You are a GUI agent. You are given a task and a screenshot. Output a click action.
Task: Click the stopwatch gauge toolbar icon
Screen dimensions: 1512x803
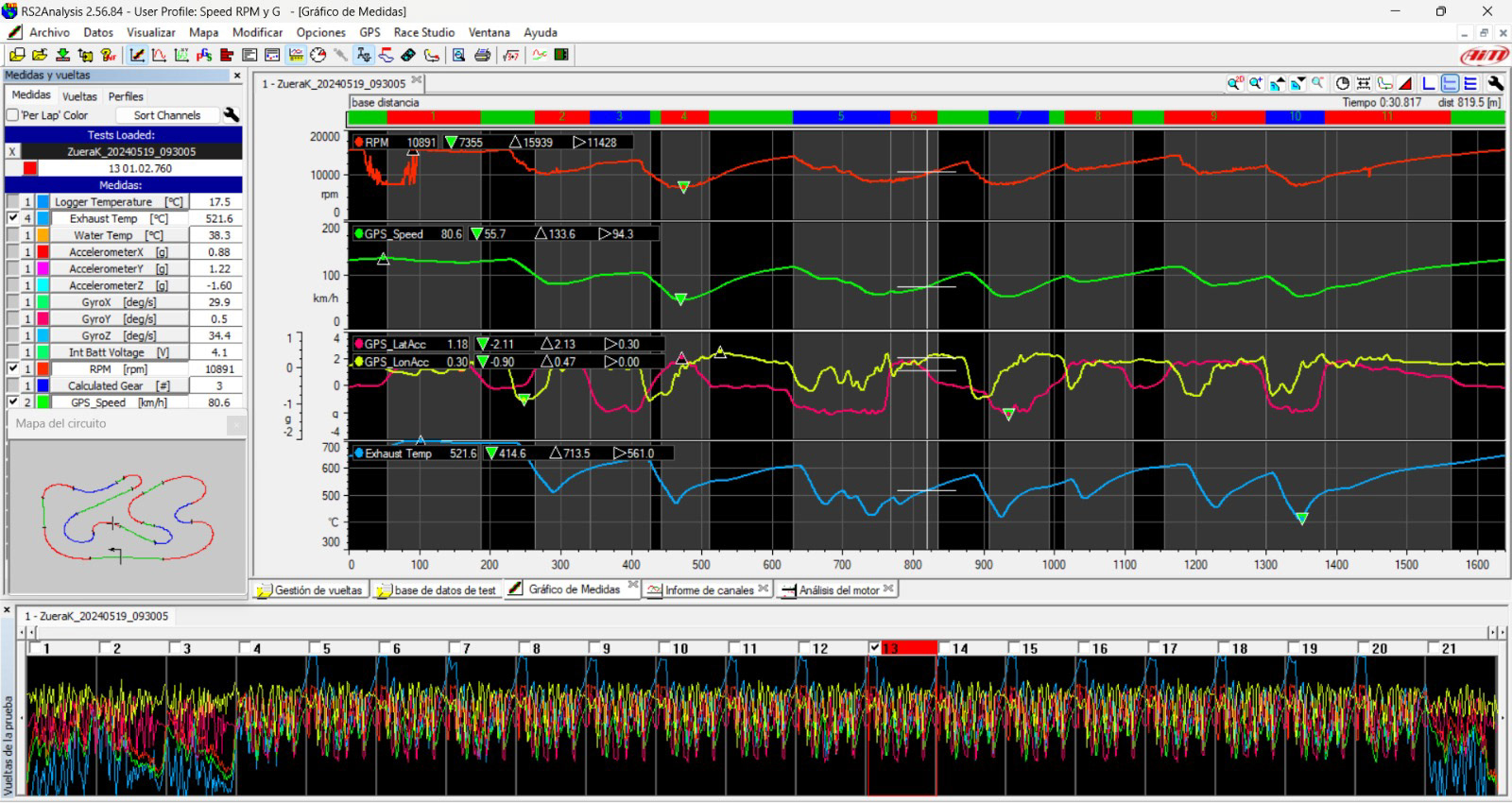pyautogui.click(x=318, y=55)
